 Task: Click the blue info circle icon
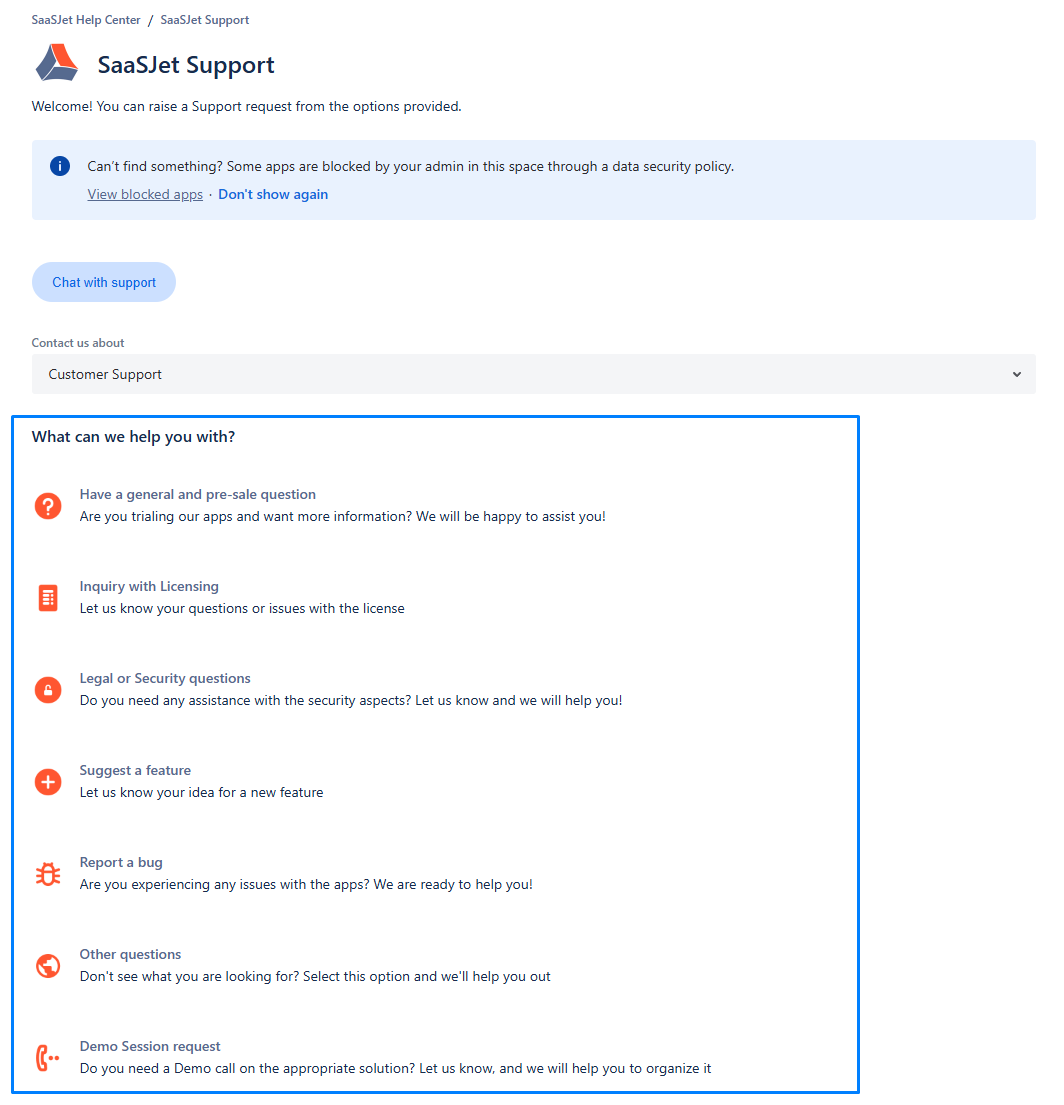click(60, 166)
